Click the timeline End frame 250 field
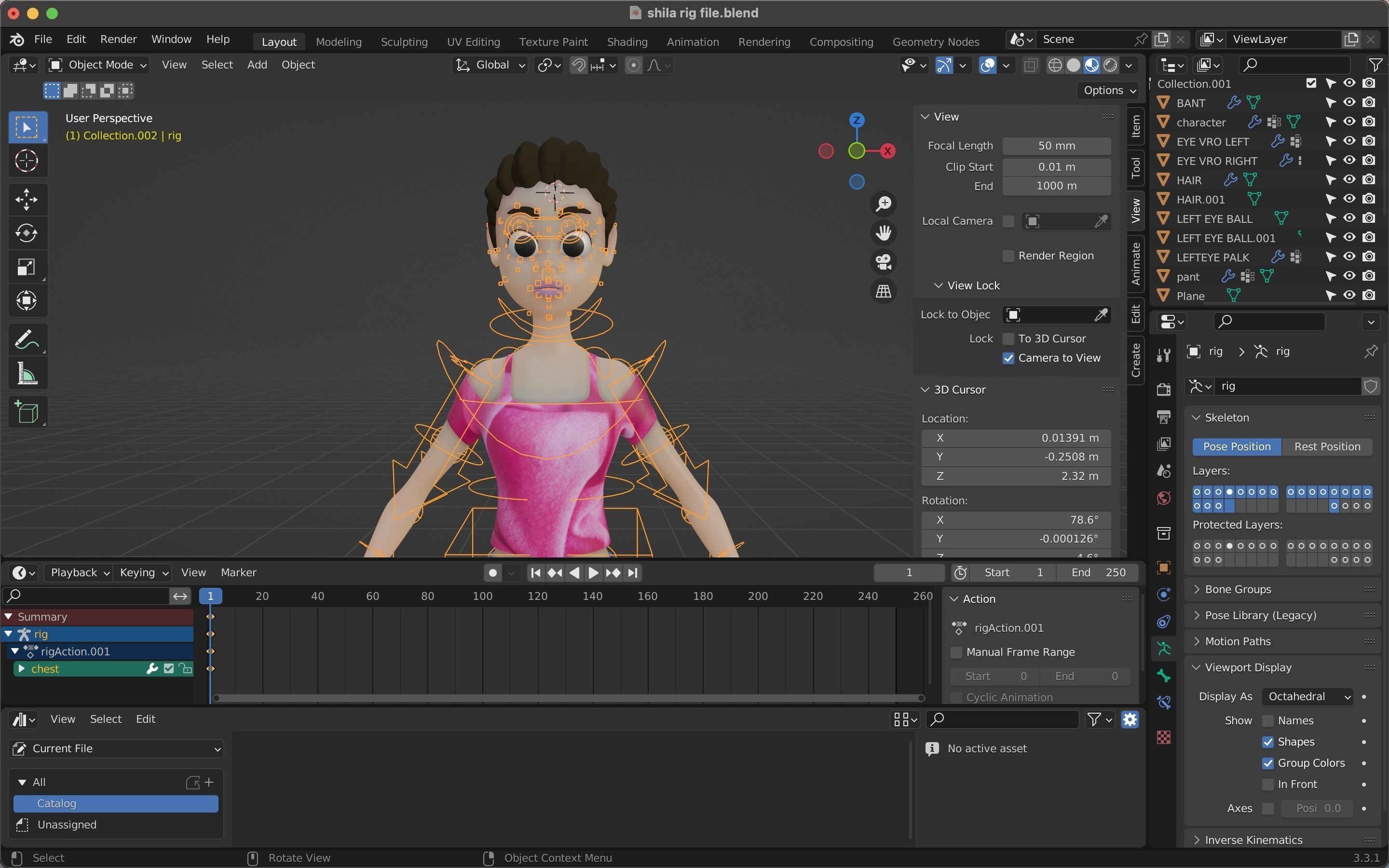 click(x=1098, y=572)
